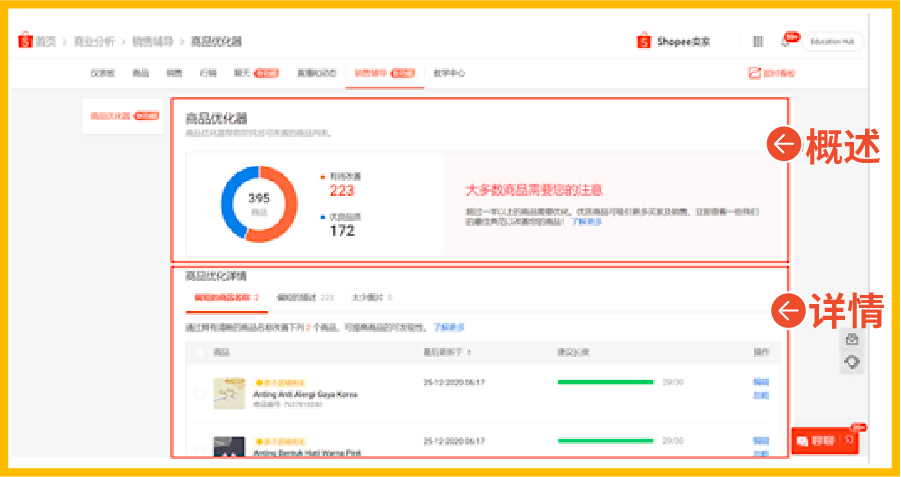Open the 销售 tab
Image resolution: width=901 pixels, height=477 pixels.
[174, 73]
